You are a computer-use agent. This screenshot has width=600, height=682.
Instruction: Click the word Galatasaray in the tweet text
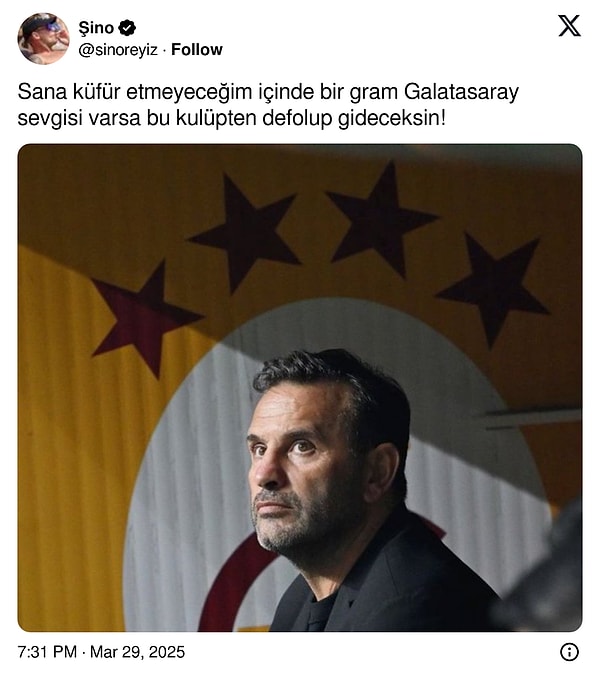pos(461,92)
